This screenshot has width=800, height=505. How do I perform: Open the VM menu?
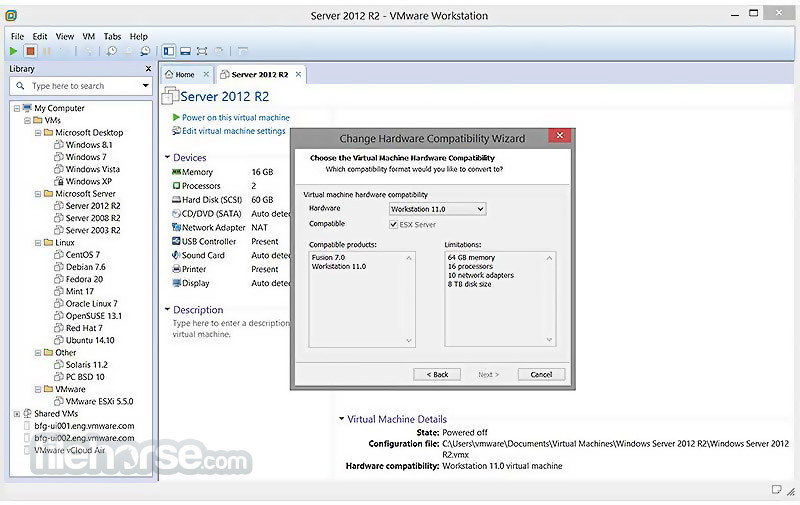click(x=89, y=36)
